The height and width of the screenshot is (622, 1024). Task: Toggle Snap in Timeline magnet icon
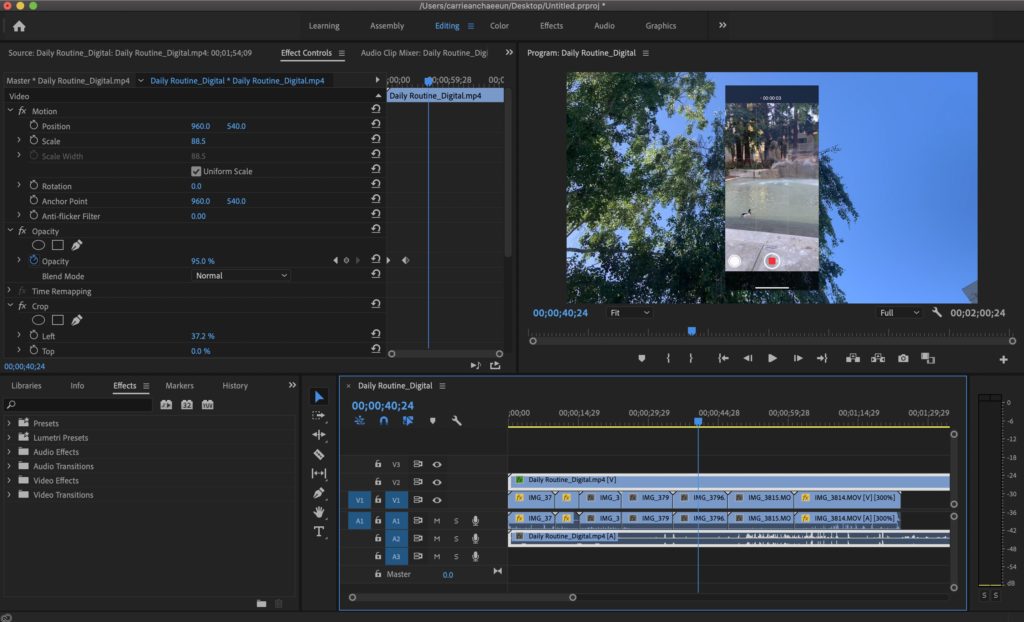[x=383, y=421]
